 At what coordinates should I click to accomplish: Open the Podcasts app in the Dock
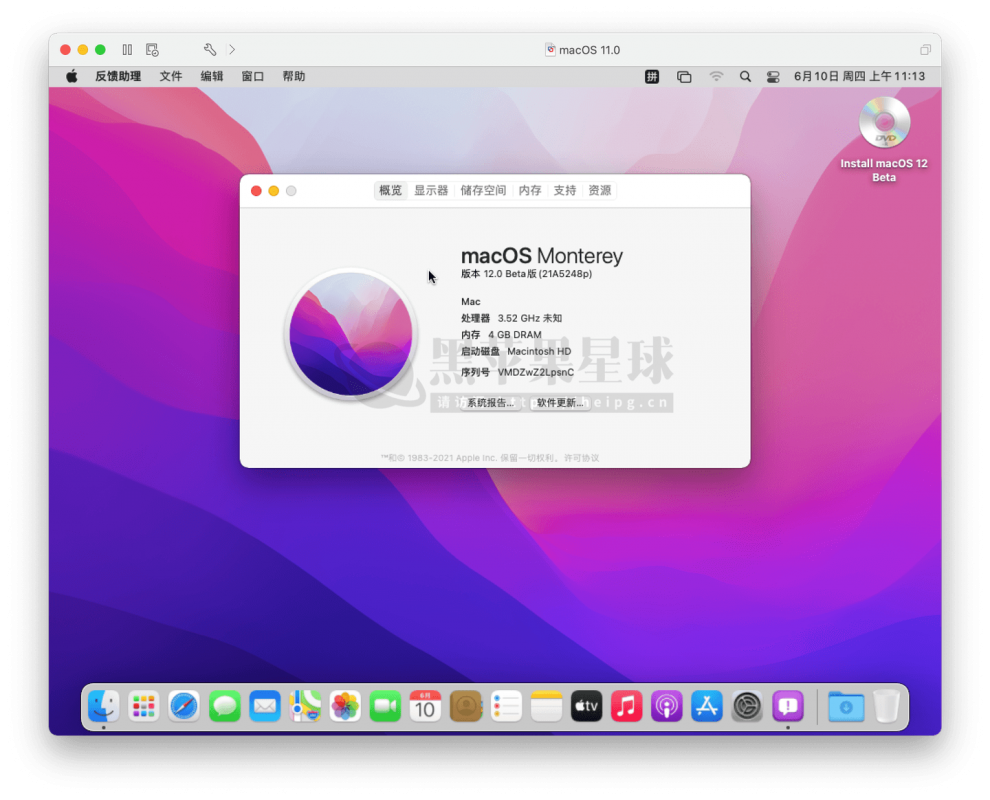(x=666, y=706)
